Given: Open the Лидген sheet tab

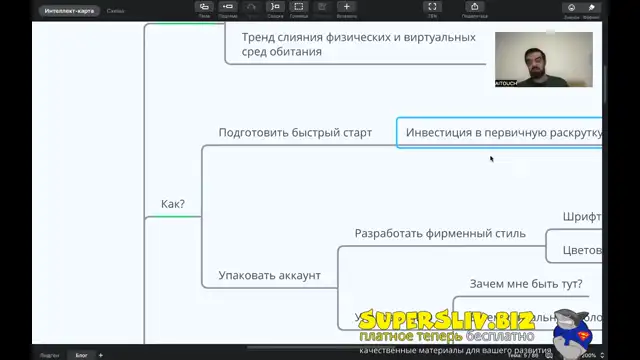Looking at the screenshot, I should click(49, 355).
